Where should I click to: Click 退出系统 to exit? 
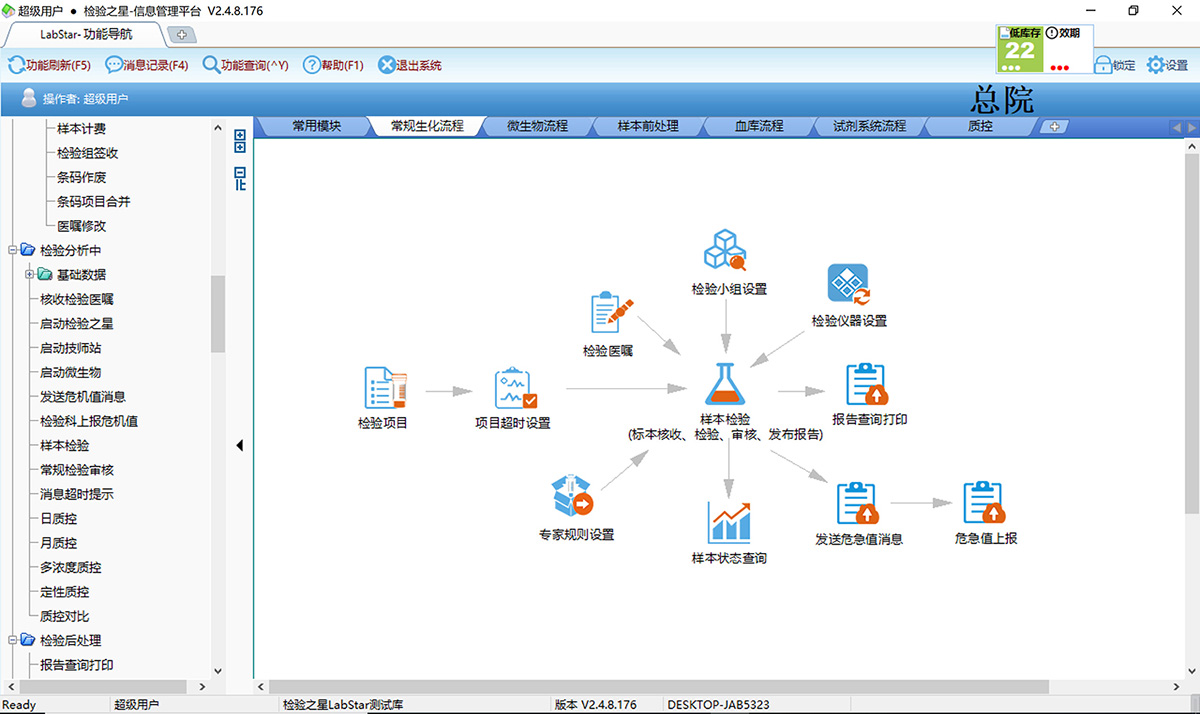tap(410, 65)
